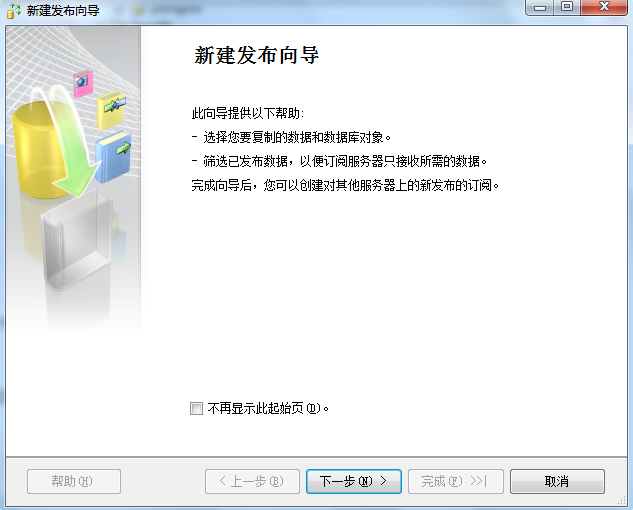633x510 pixels.
Task: Click the yellow database cylinder graphic
Action: coord(38,151)
